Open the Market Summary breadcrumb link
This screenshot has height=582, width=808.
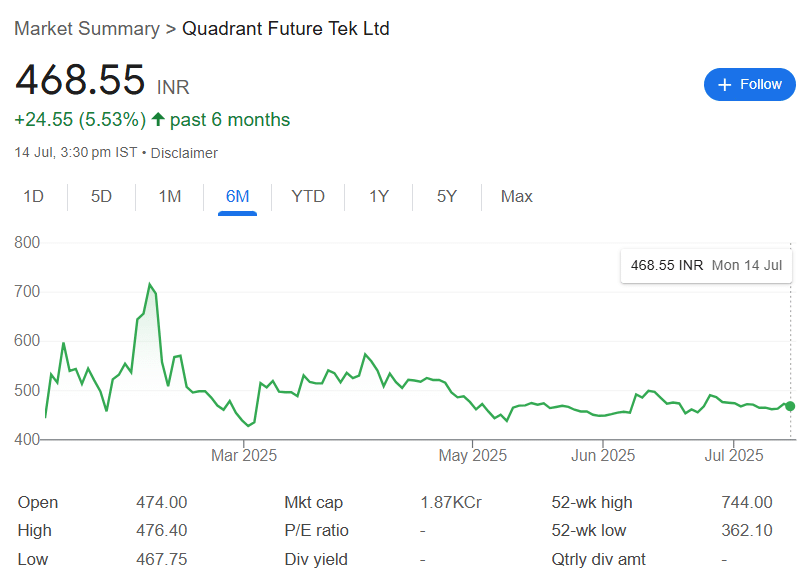pos(86,28)
